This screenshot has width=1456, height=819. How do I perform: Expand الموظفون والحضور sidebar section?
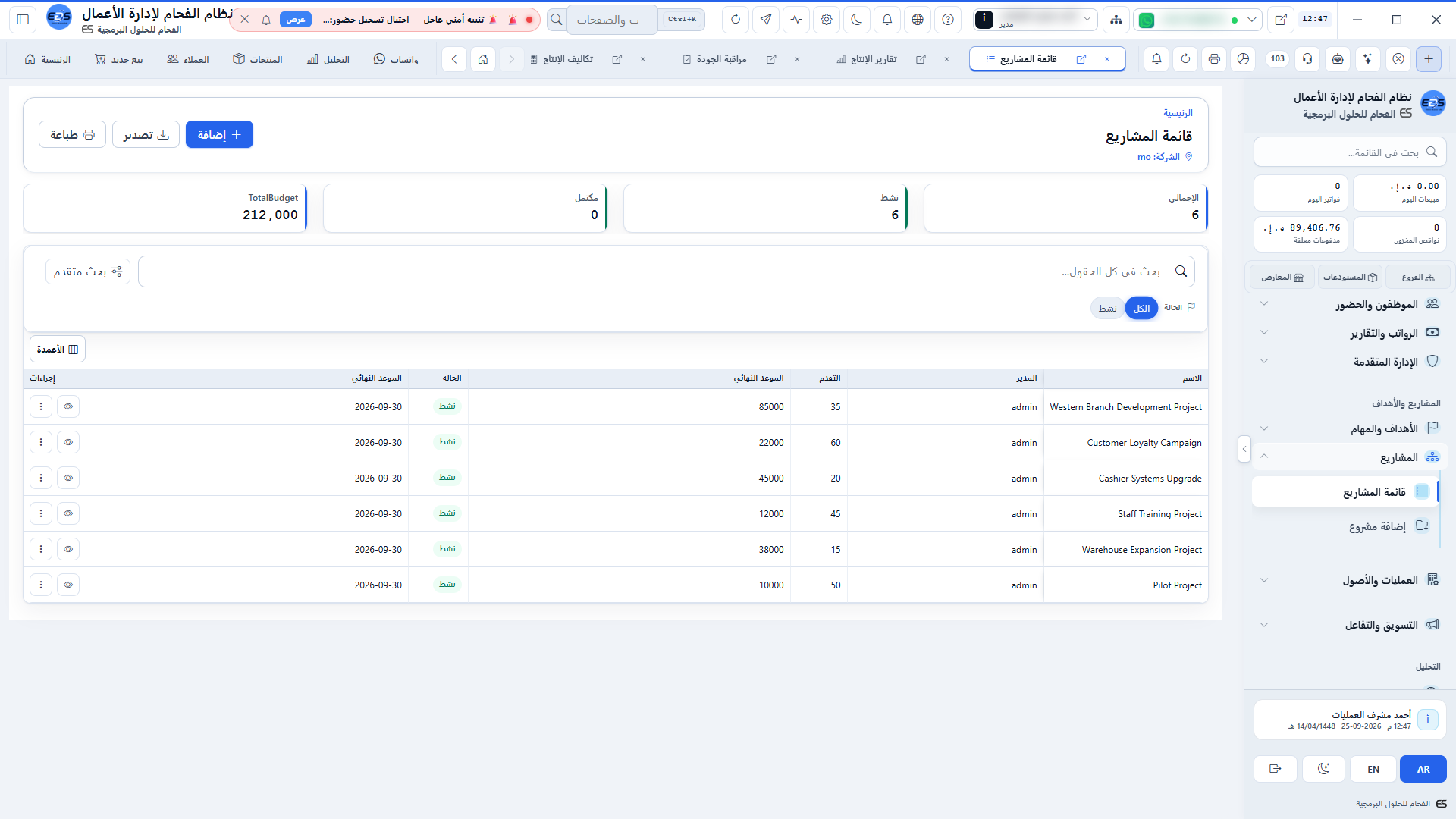coord(1351,304)
